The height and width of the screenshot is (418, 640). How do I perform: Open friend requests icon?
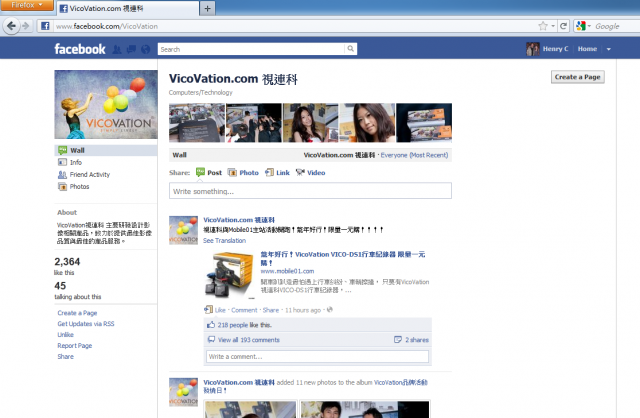tap(117, 49)
